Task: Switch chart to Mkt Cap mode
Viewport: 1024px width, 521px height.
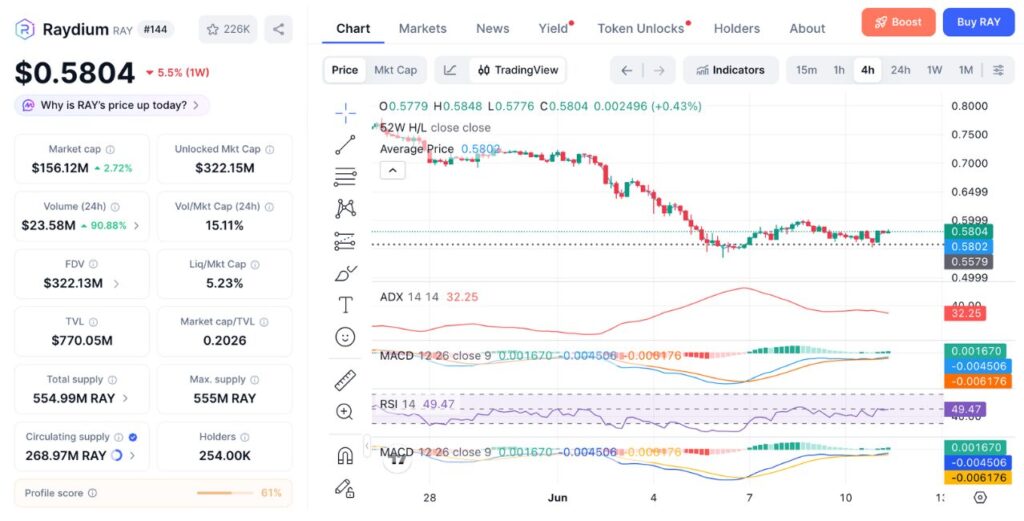Action: [x=395, y=71]
